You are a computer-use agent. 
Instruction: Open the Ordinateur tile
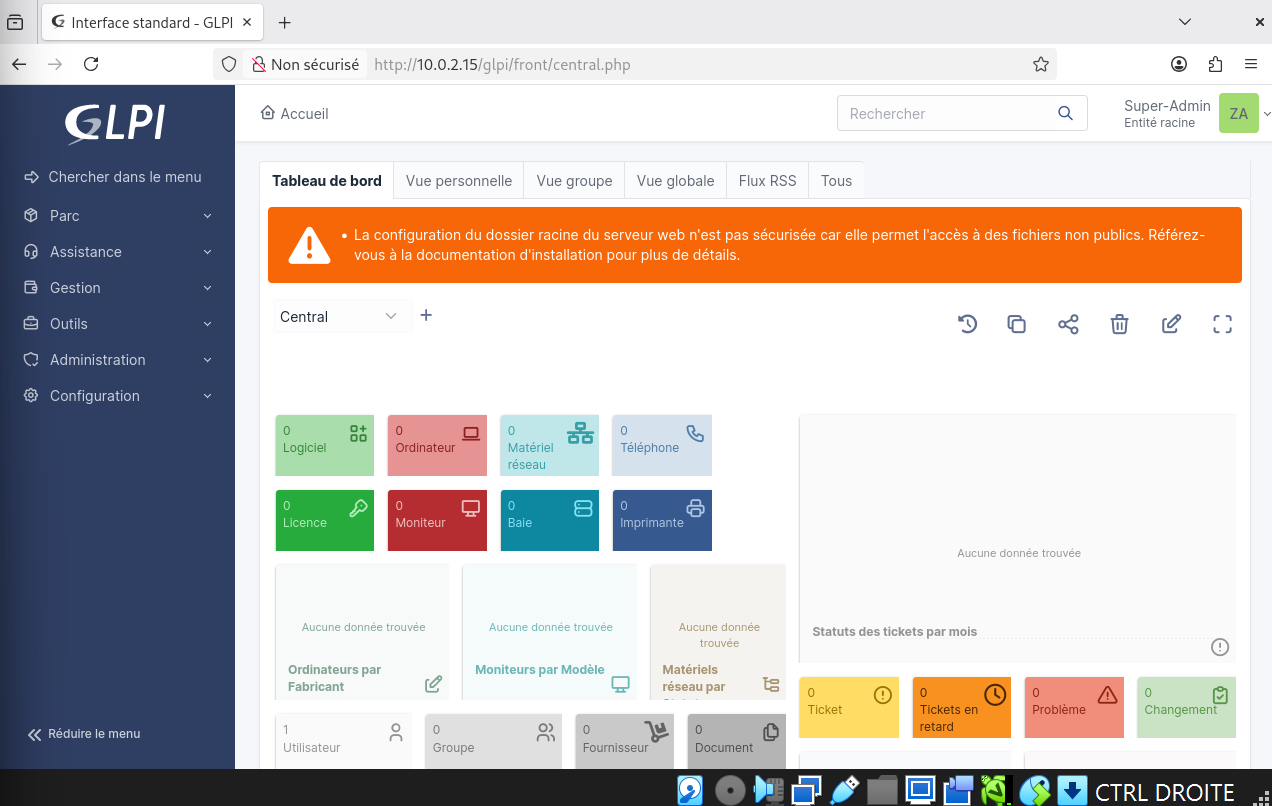click(437, 445)
